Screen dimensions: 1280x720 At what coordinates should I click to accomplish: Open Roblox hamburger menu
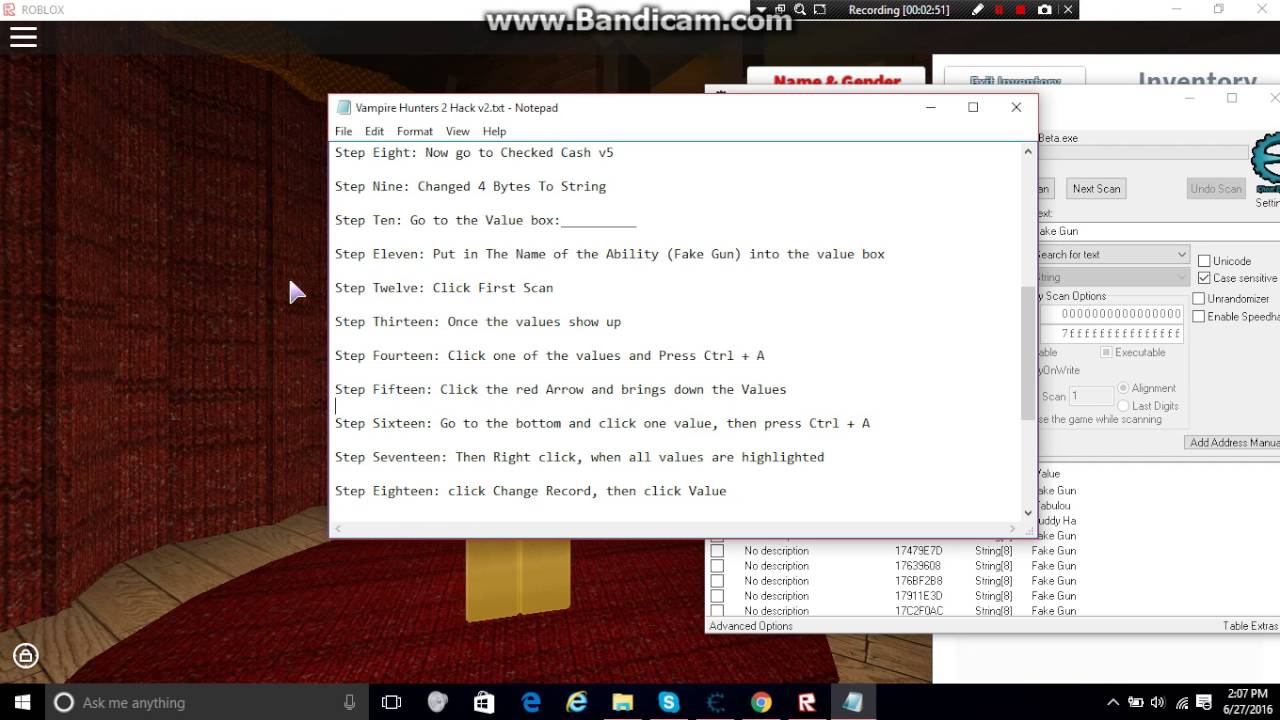(x=23, y=37)
